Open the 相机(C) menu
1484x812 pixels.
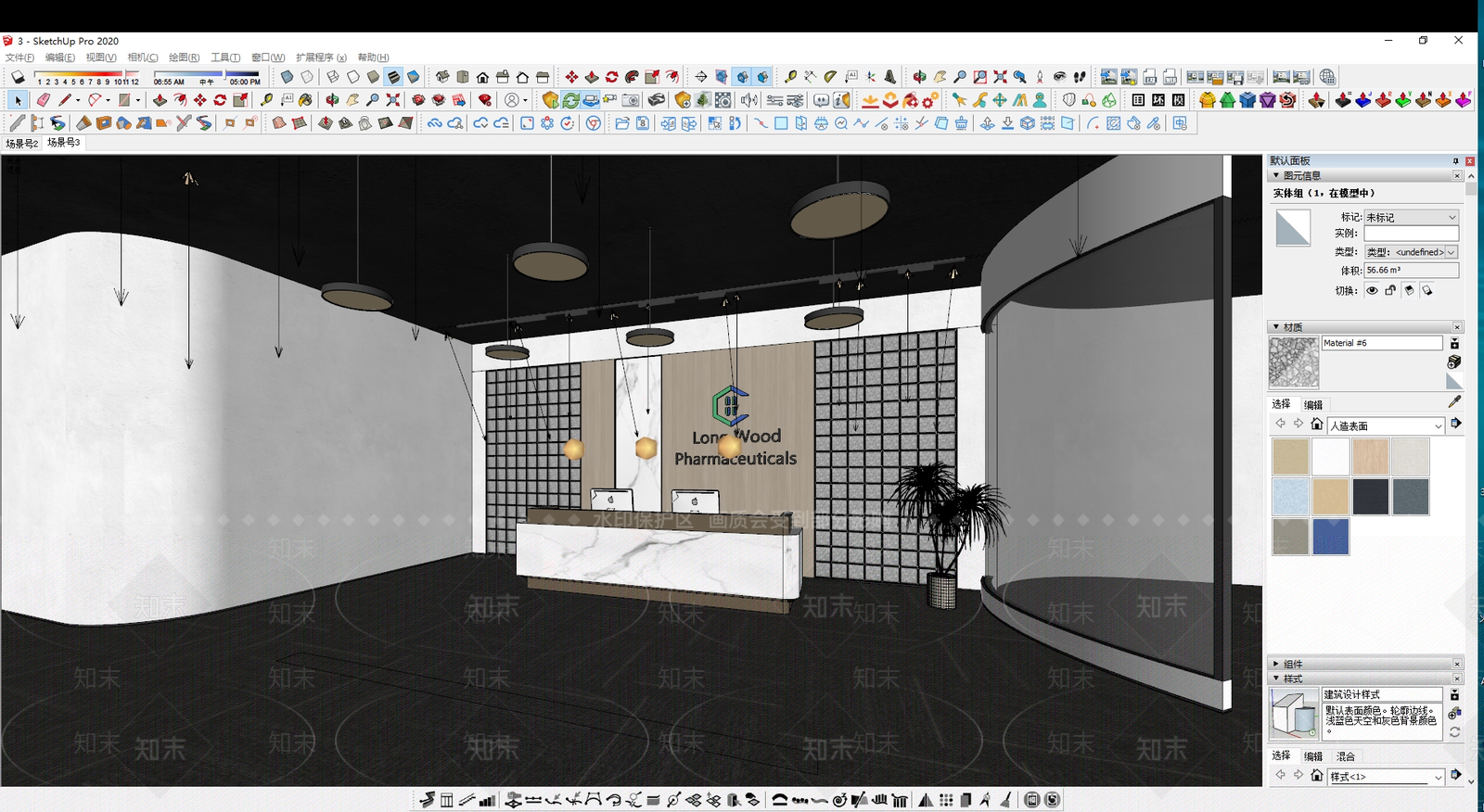tap(143, 57)
